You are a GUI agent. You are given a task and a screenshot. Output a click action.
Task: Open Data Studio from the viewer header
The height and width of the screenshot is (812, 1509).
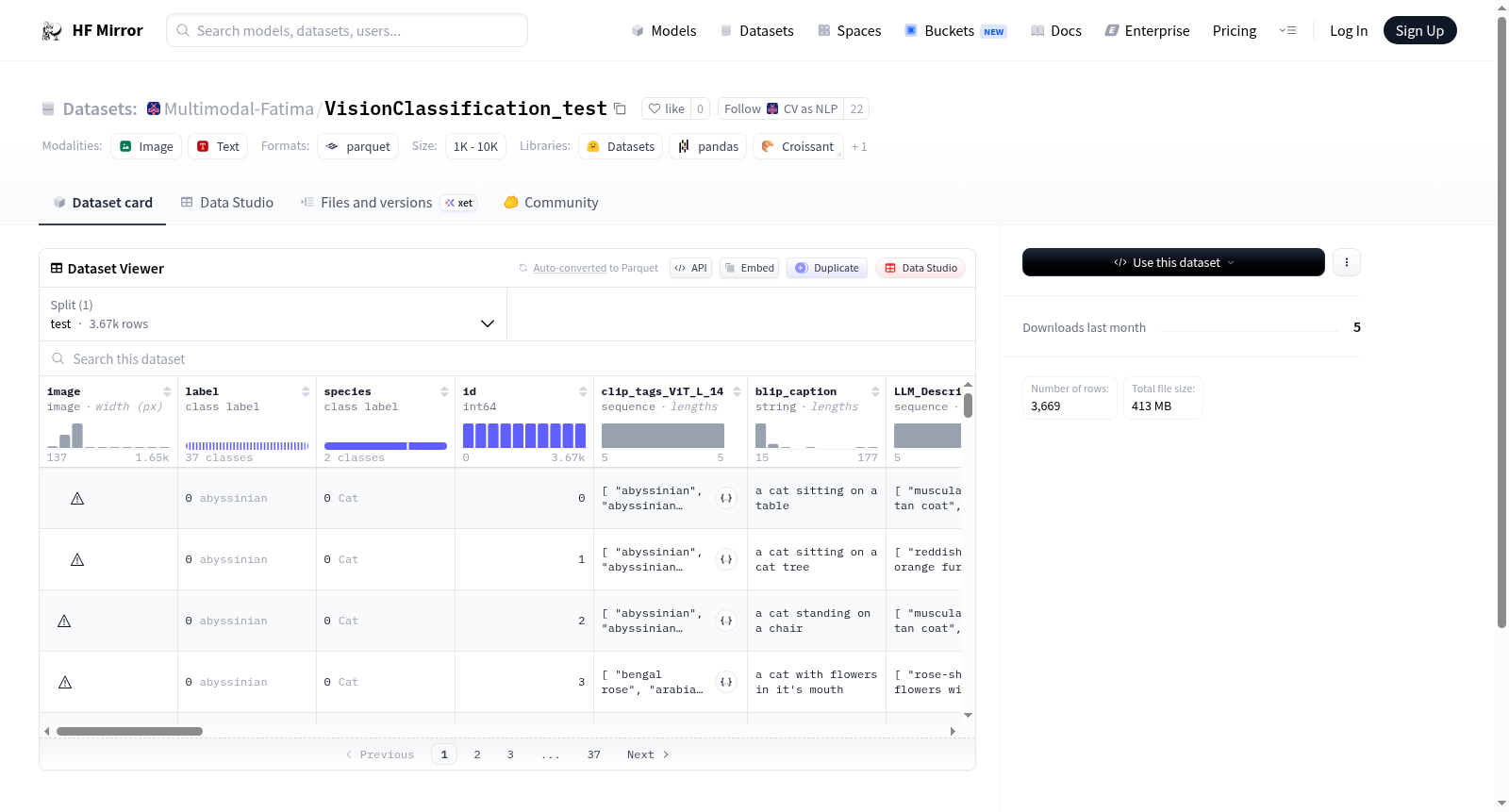(x=920, y=268)
